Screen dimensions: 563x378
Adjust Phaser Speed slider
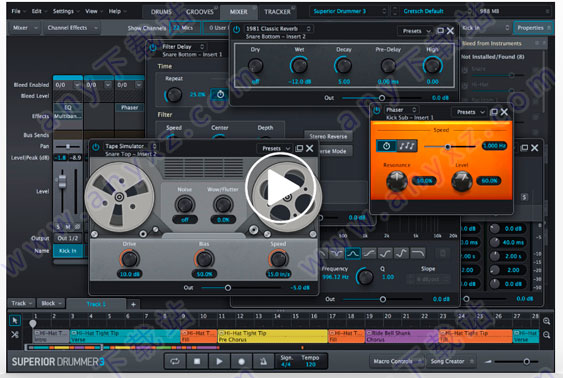coord(450,146)
